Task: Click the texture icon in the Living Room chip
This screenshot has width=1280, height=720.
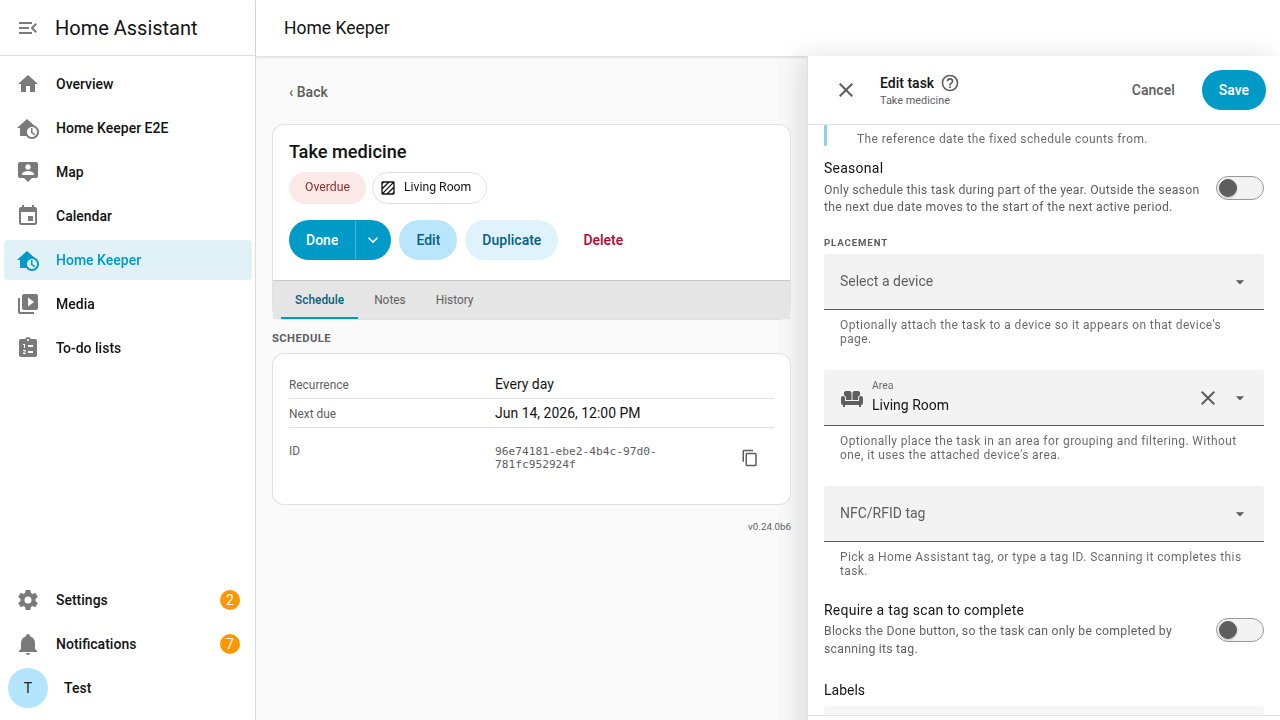Action: click(x=388, y=187)
